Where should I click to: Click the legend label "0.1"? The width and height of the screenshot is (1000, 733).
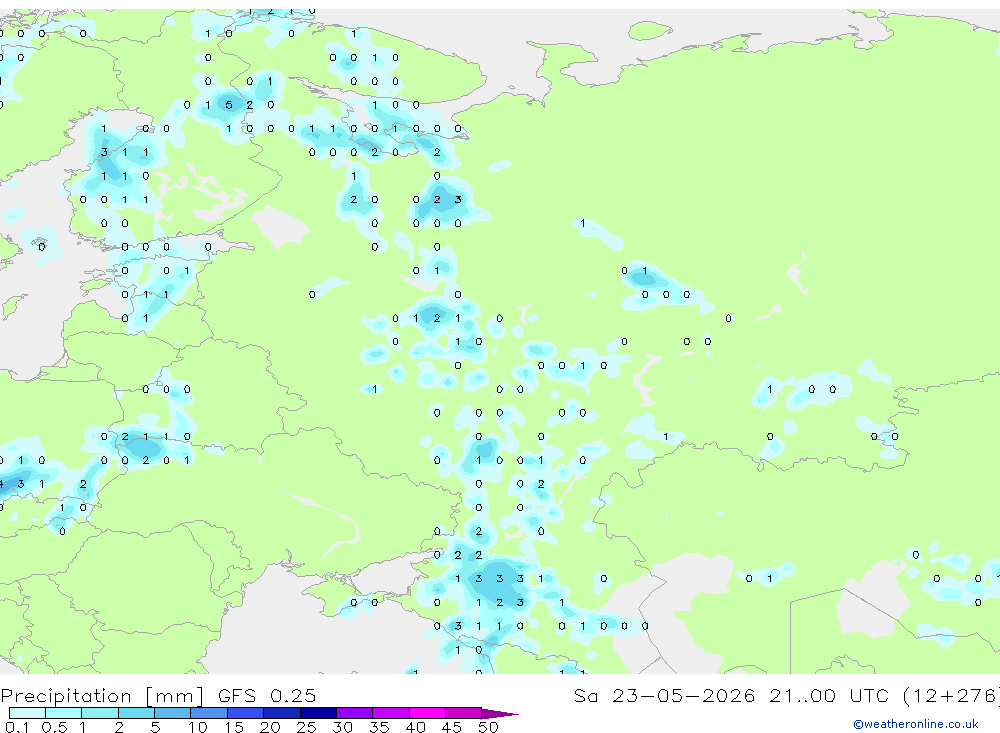pyautogui.click(x=17, y=727)
